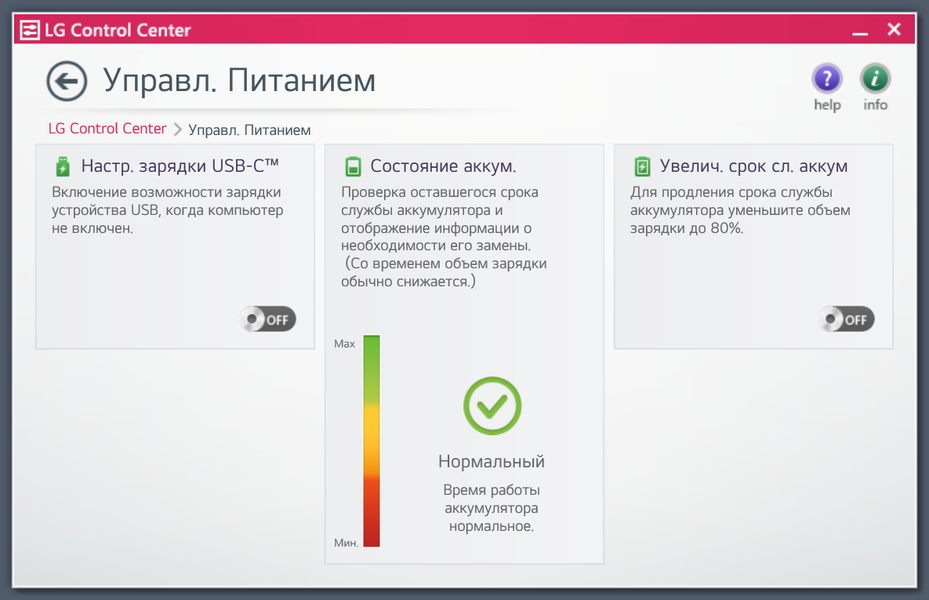Open the green info icon

(x=875, y=78)
